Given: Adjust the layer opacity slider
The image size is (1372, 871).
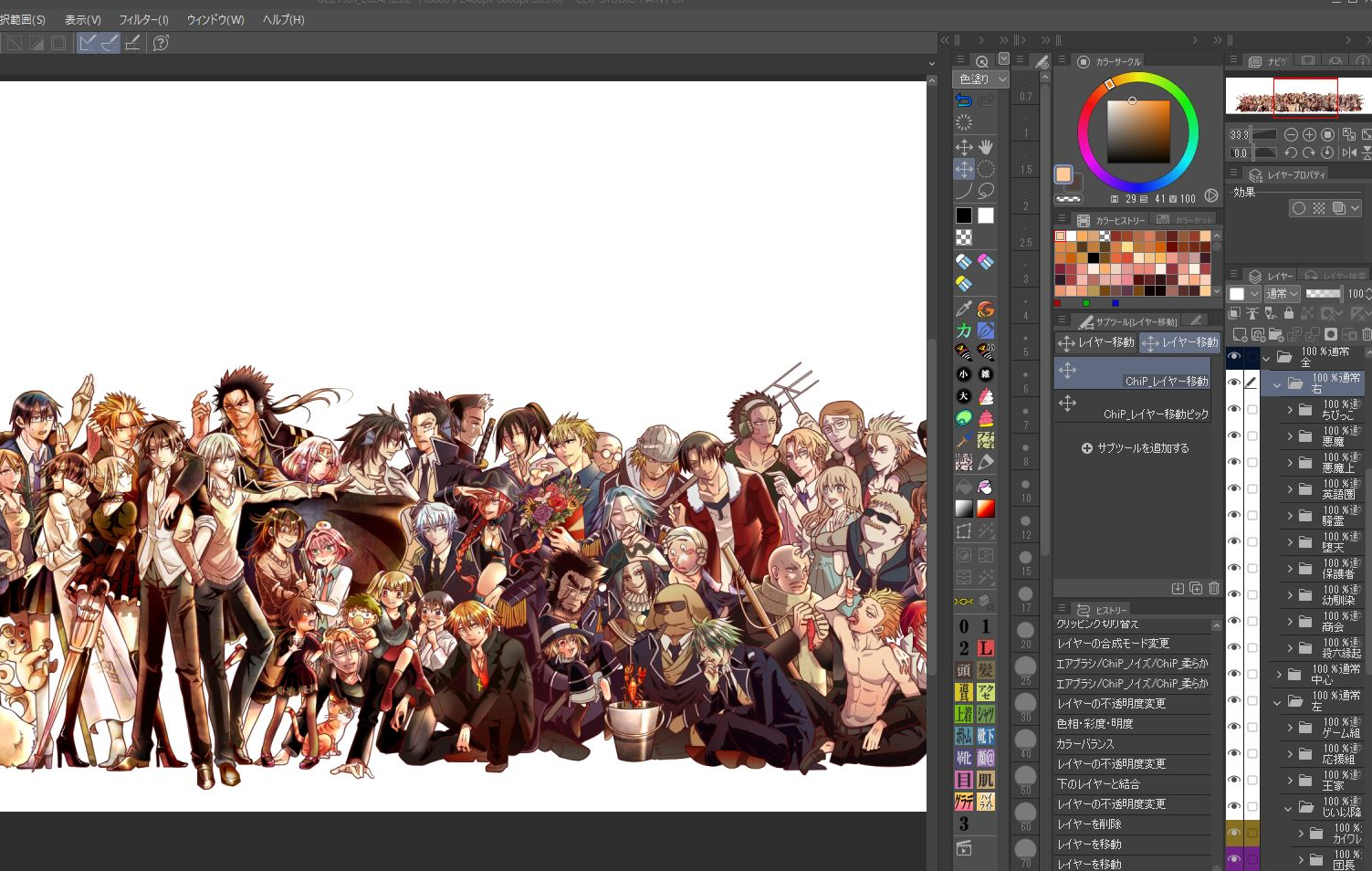Looking at the screenshot, I should pyautogui.click(x=1323, y=293).
